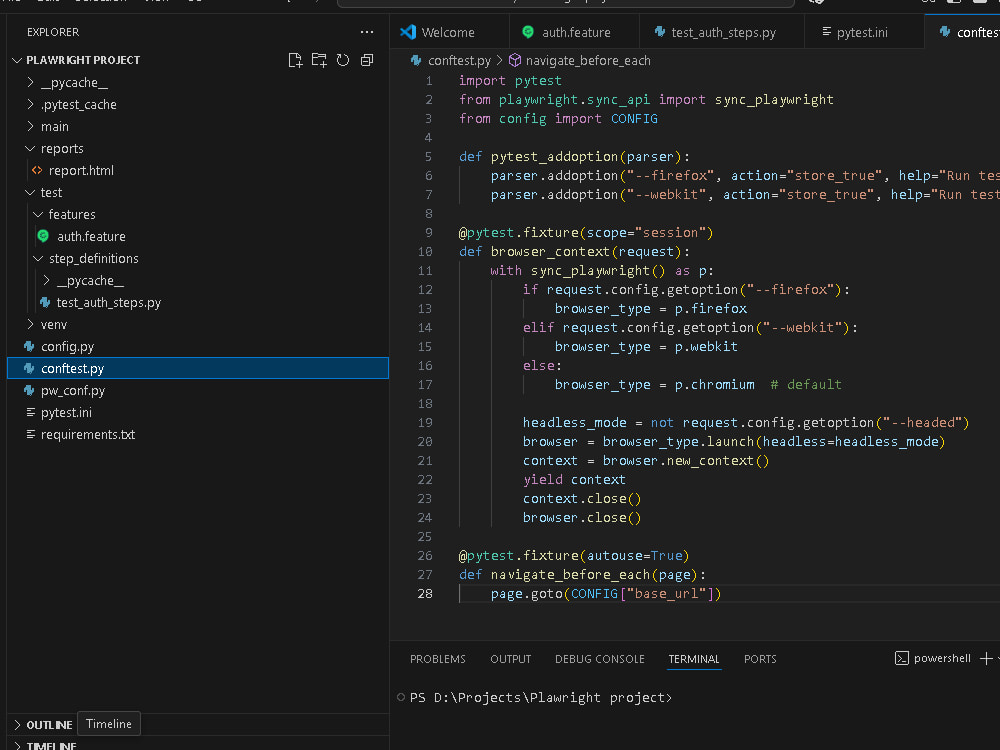
Task: Expand the venv folder
Action: [x=30, y=324]
